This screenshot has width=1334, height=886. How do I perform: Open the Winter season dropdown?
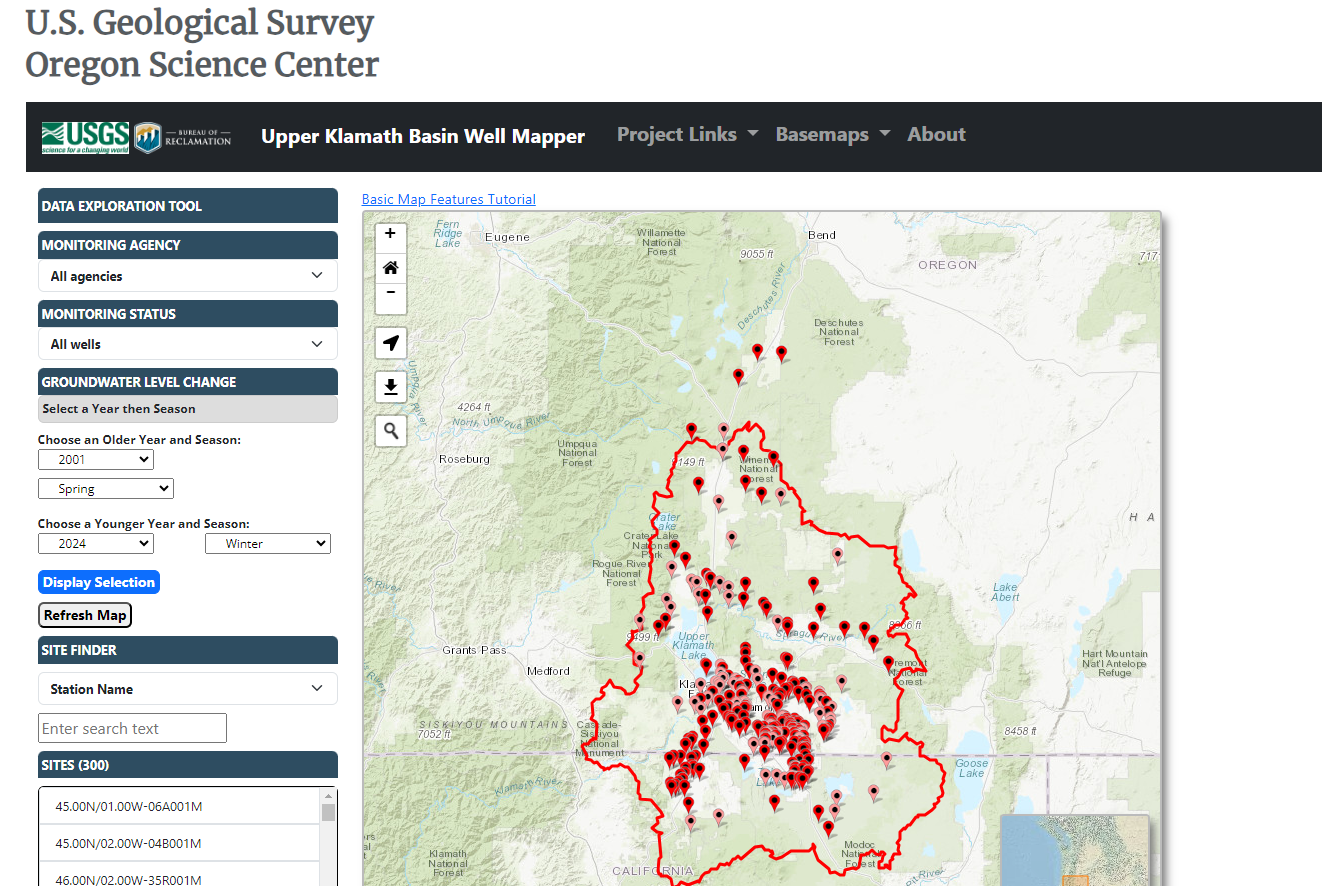point(267,543)
